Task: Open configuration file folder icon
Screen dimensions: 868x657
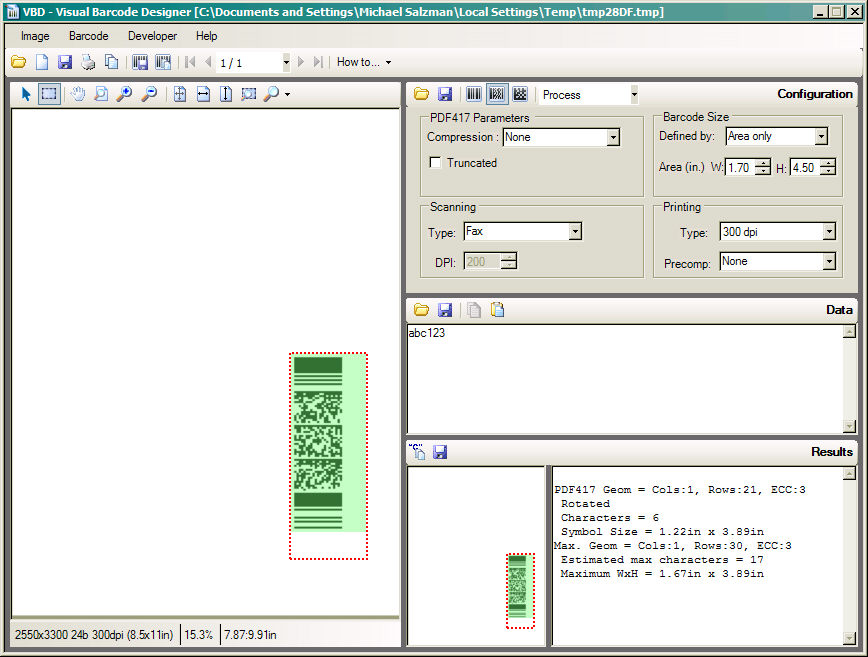Action: tap(421, 94)
